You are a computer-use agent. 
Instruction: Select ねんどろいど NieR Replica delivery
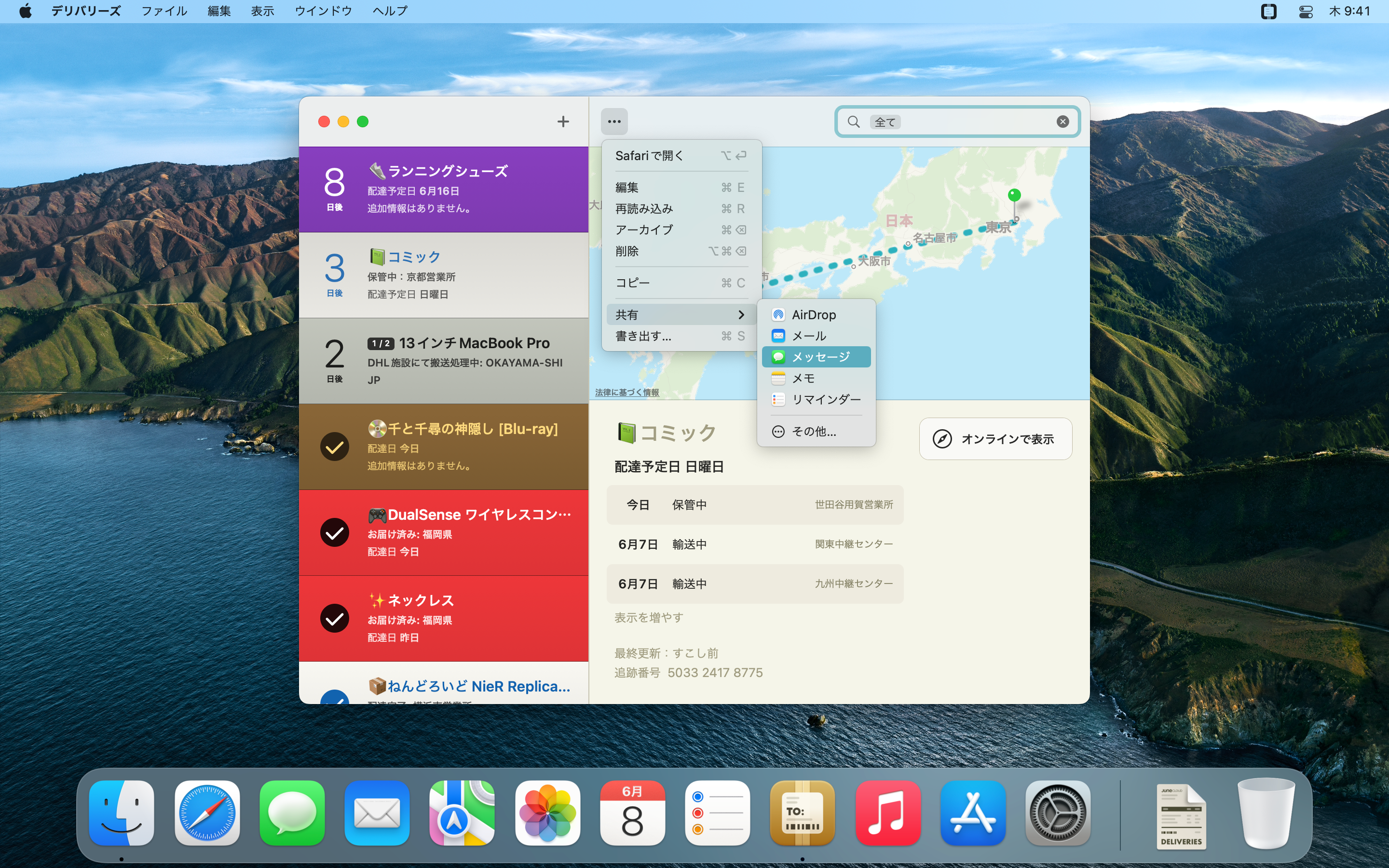tap(444, 682)
